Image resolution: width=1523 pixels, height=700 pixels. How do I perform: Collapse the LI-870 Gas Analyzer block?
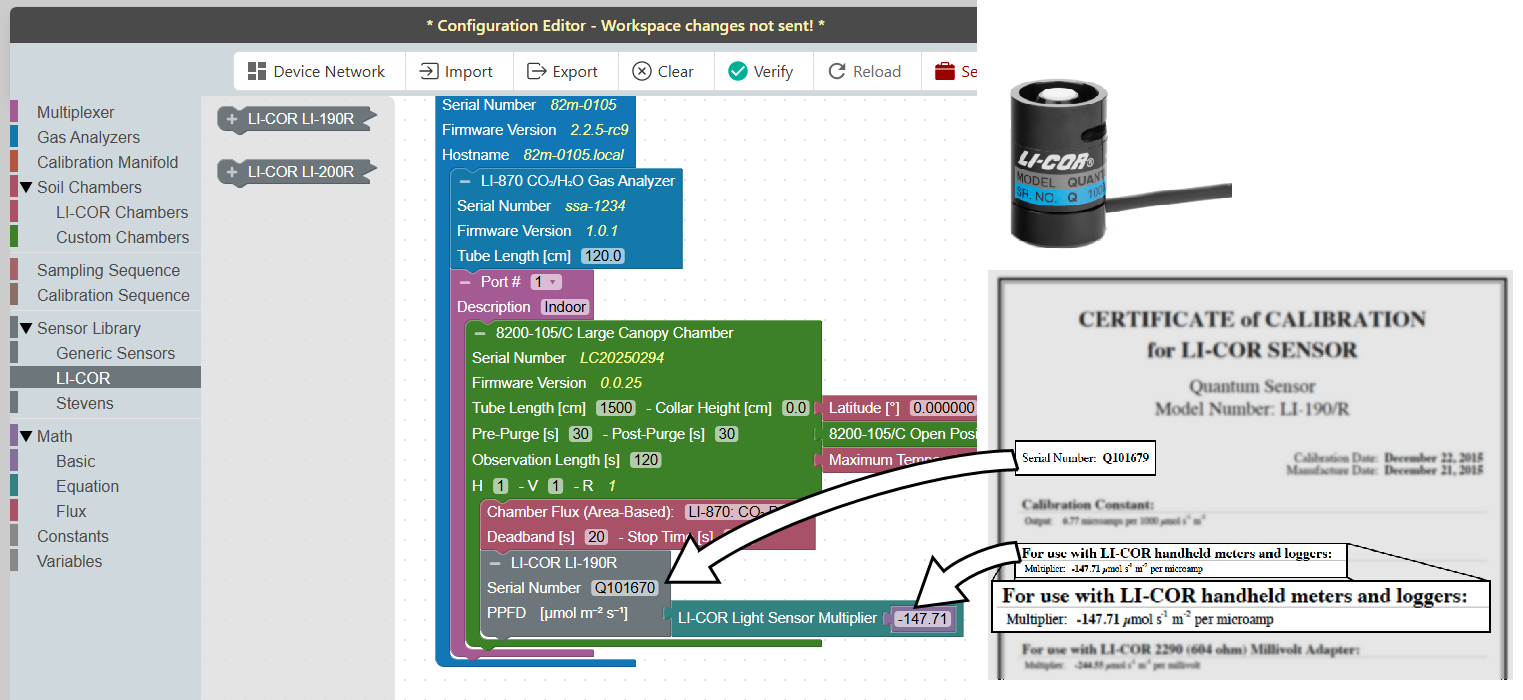pyautogui.click(x=465, y=181)
